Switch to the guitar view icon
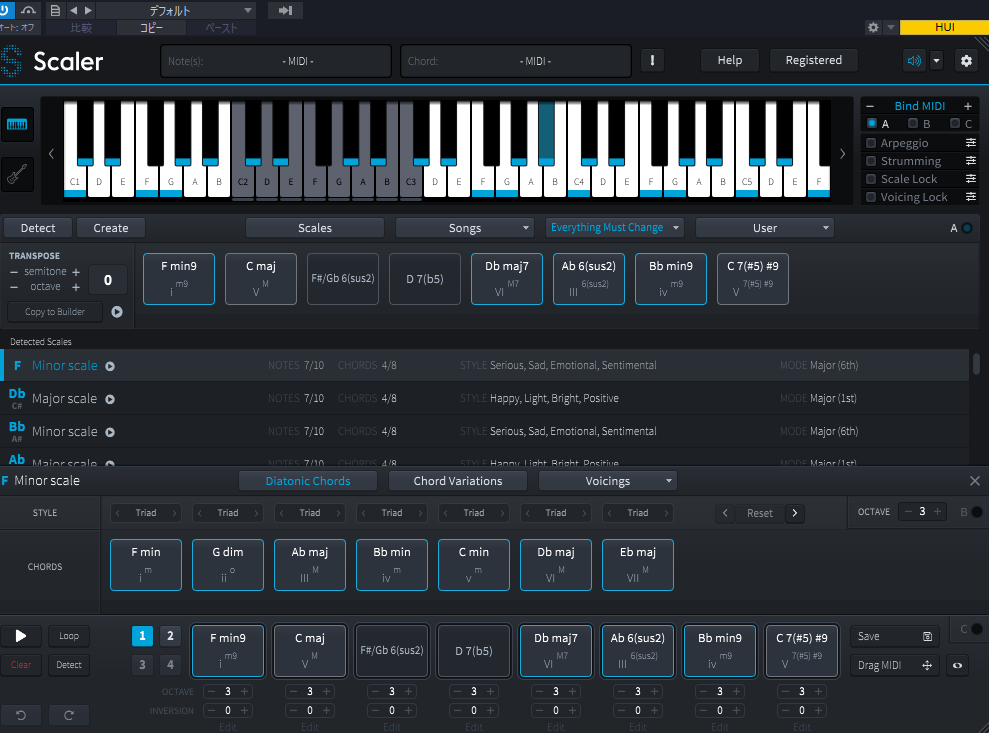 click(x=17, y=174)
